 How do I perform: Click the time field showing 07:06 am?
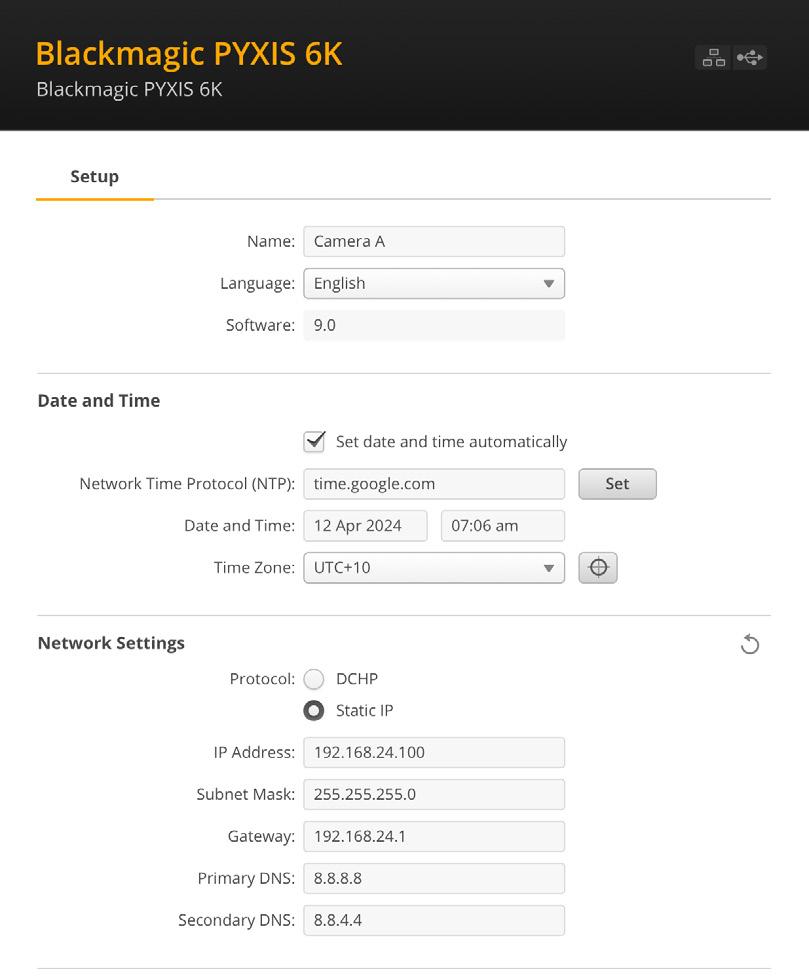503,526
